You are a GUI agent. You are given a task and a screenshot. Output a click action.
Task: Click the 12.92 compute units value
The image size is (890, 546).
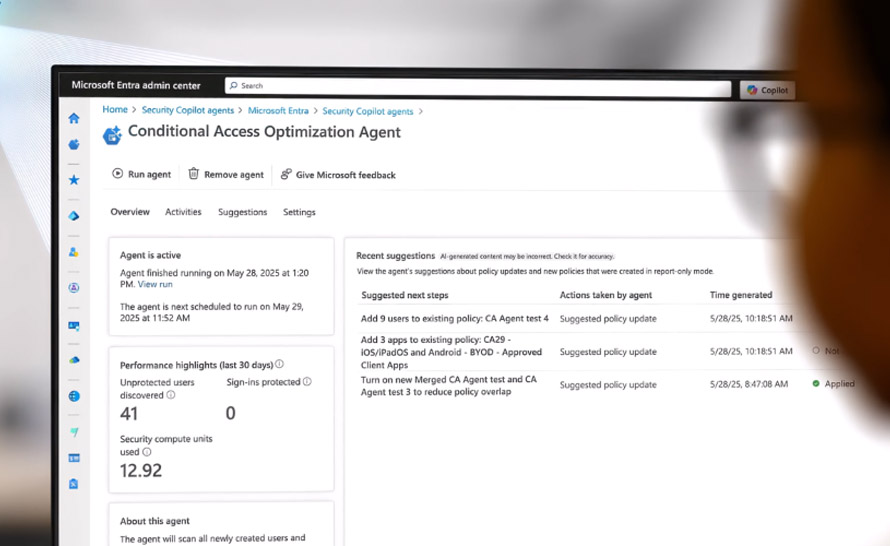pyautogui.click(x=141, y=471)
